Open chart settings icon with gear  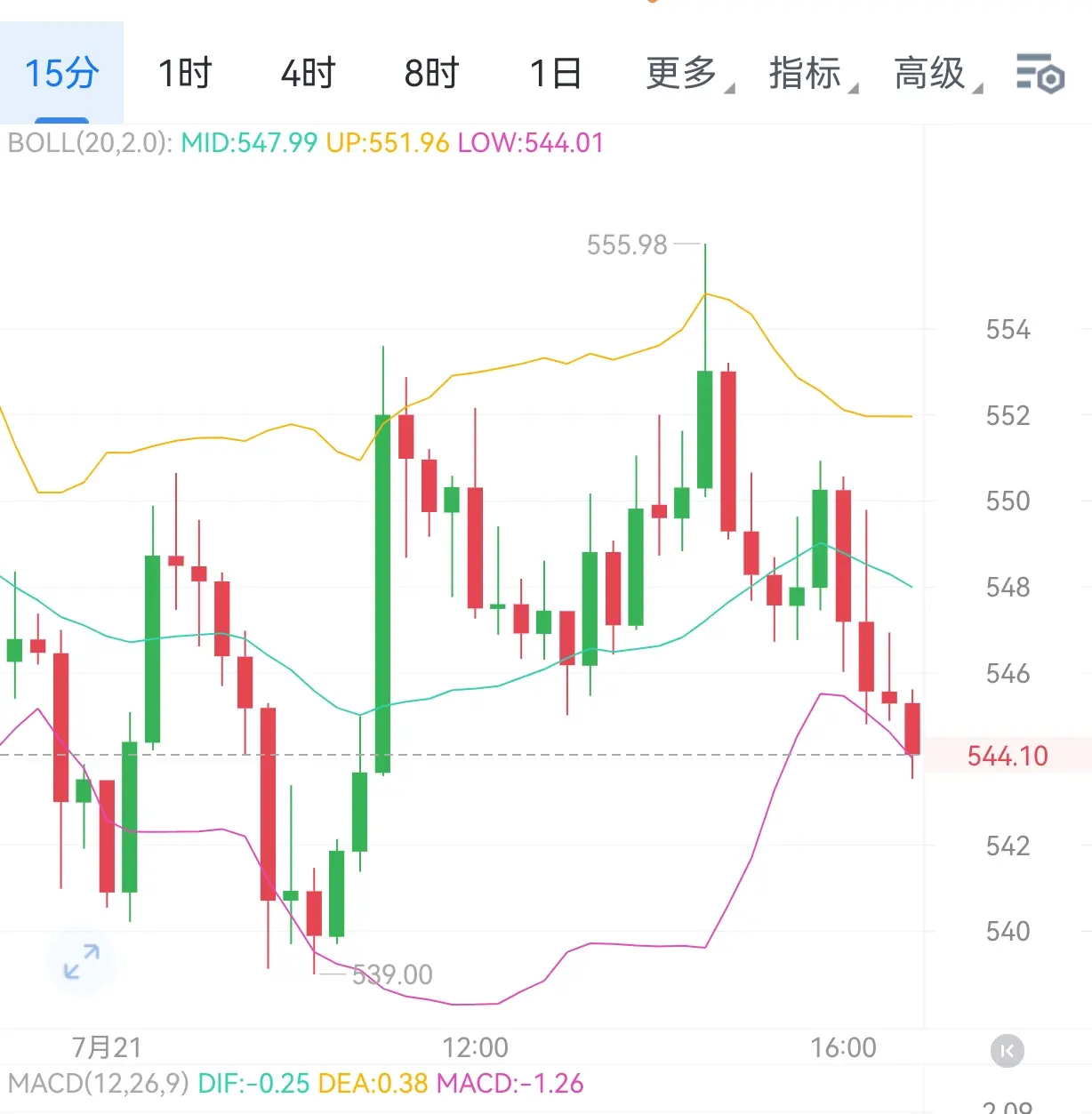(x=1040, y=73)
